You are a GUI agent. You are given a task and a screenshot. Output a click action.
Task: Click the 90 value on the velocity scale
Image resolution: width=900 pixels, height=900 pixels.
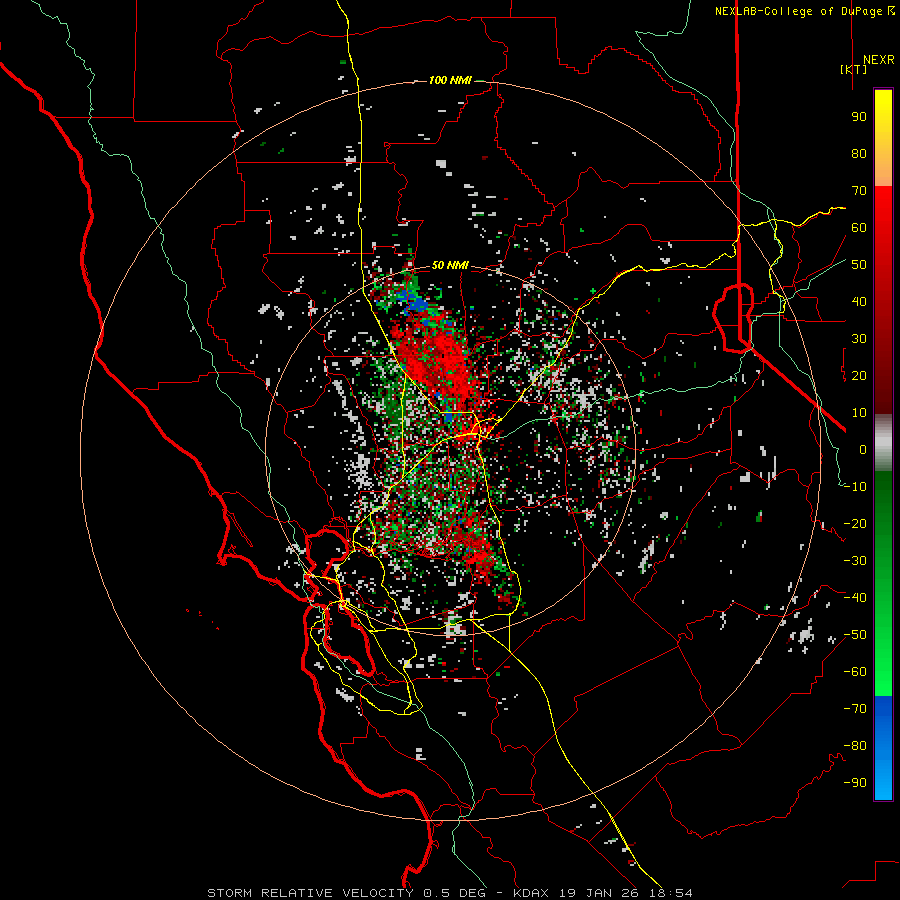tap(859, 117)
